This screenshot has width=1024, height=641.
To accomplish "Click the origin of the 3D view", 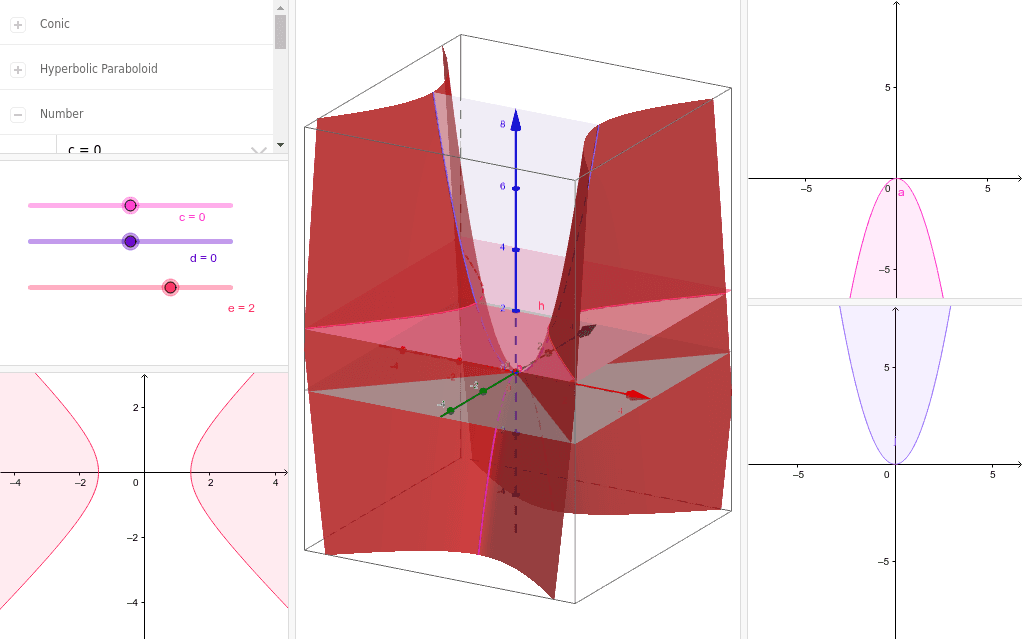I will (516, 371).
